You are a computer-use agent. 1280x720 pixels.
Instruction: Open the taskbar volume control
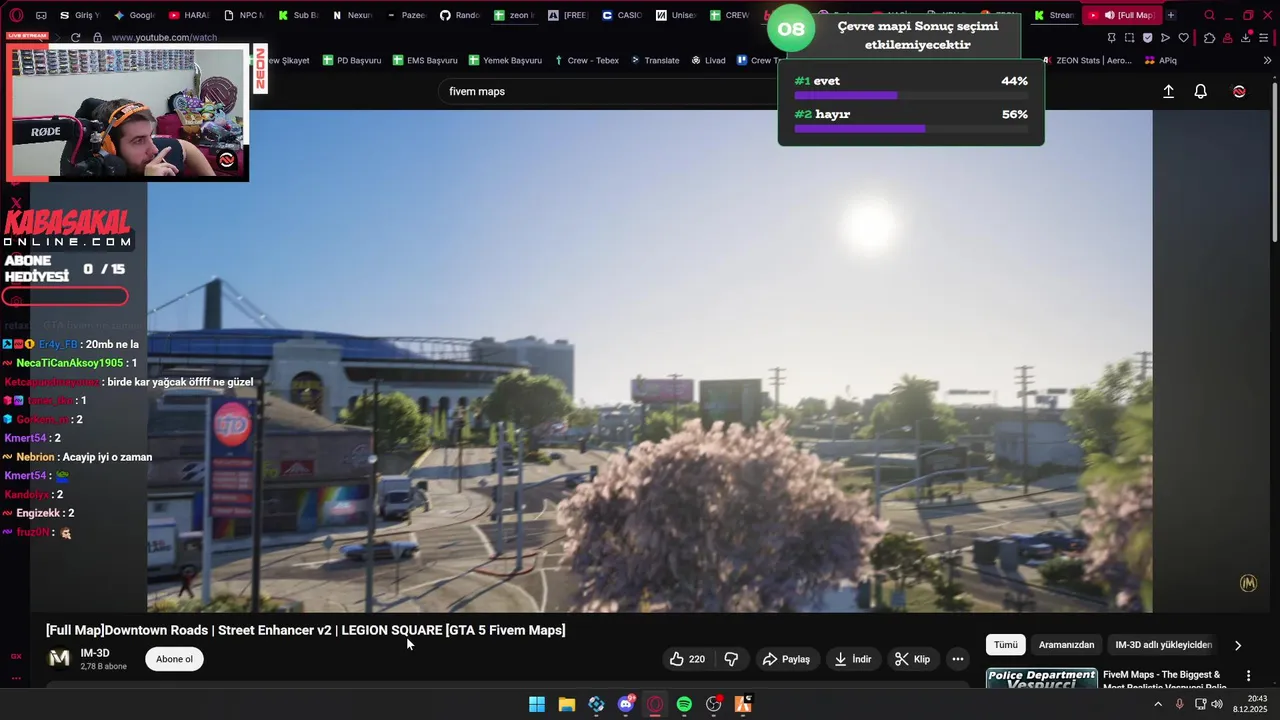click(1217, 704)
